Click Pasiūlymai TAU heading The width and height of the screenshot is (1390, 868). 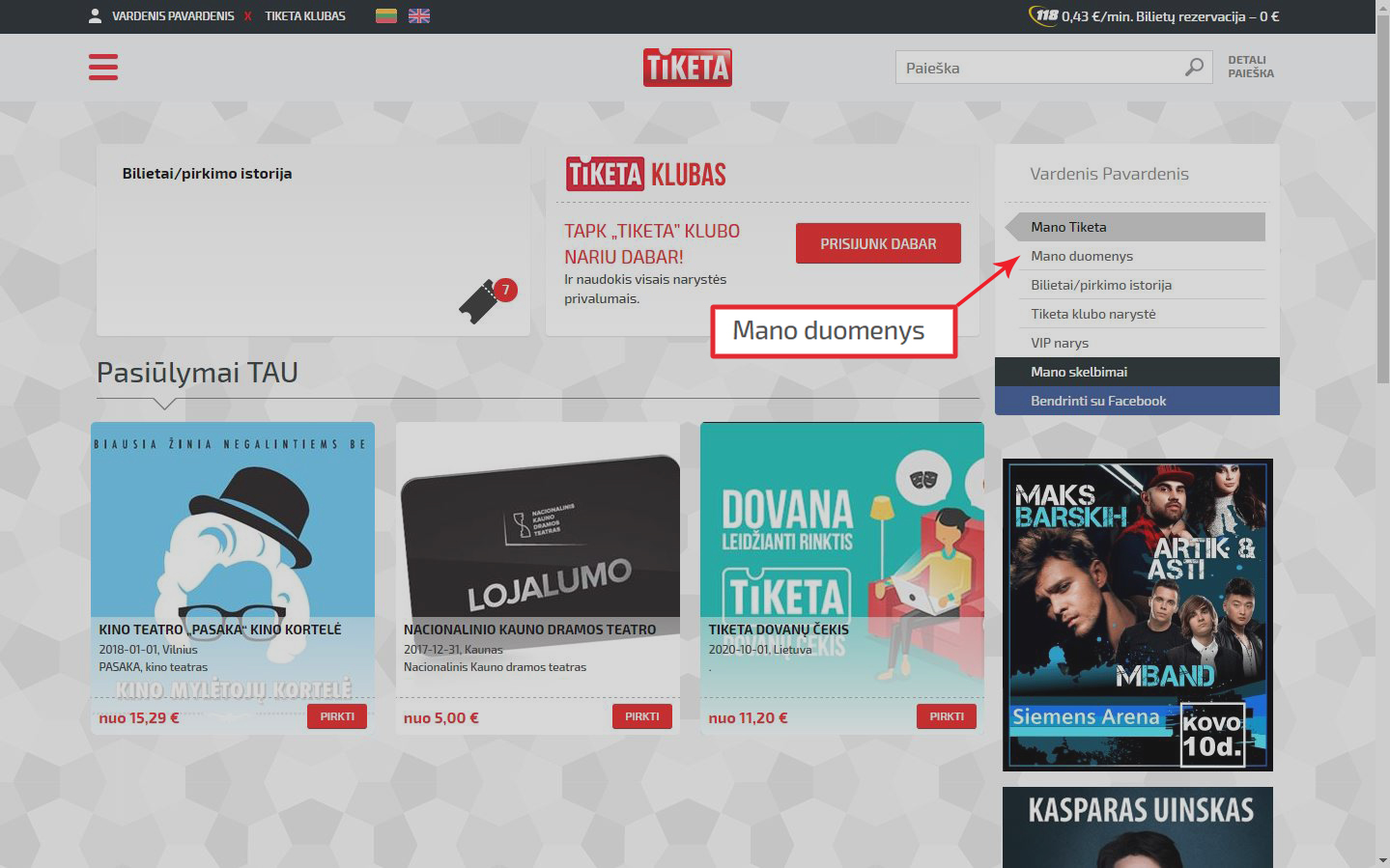pos(197,373)
